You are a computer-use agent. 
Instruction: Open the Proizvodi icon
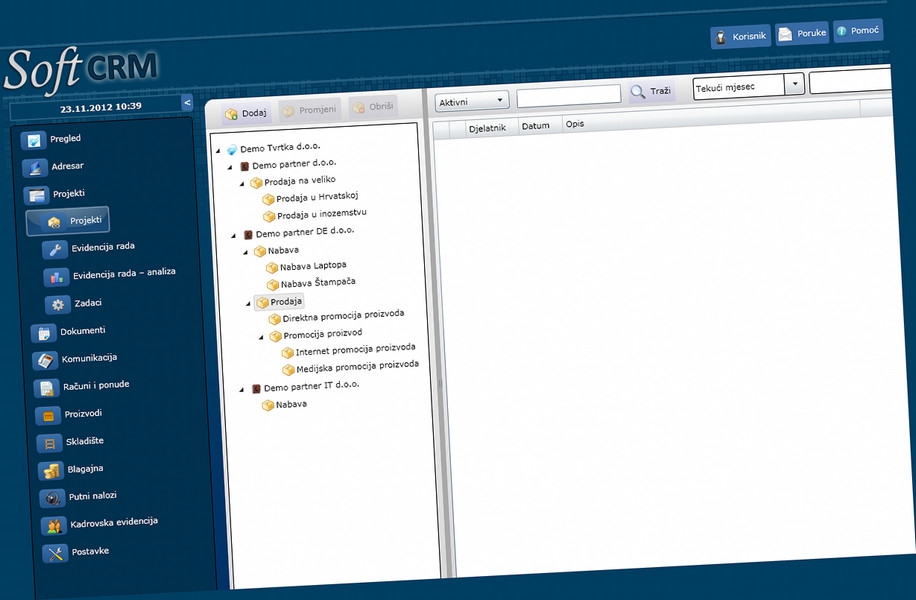[x=48, y=416]
